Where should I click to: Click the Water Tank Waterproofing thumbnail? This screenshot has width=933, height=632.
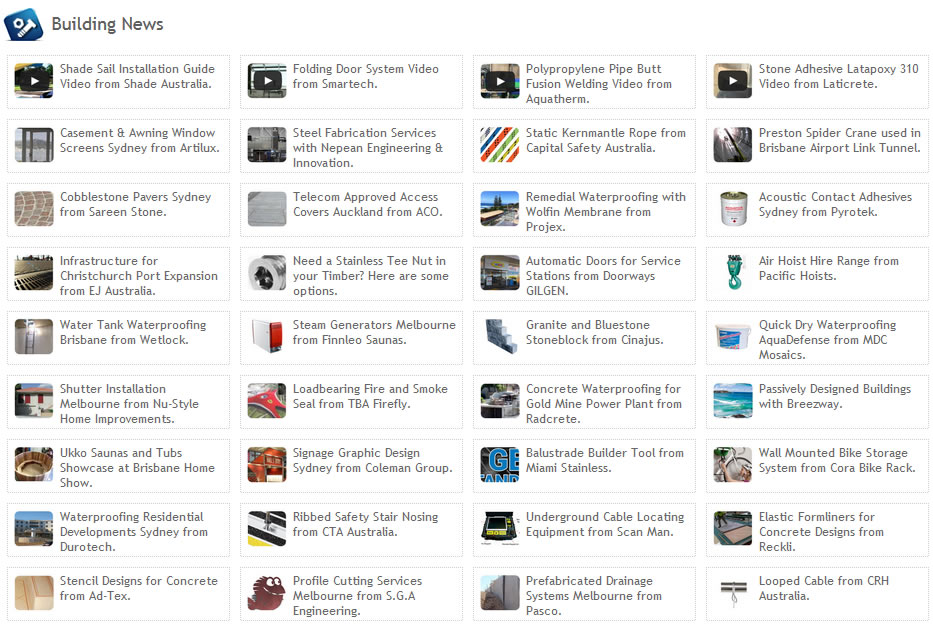(34, 337)
